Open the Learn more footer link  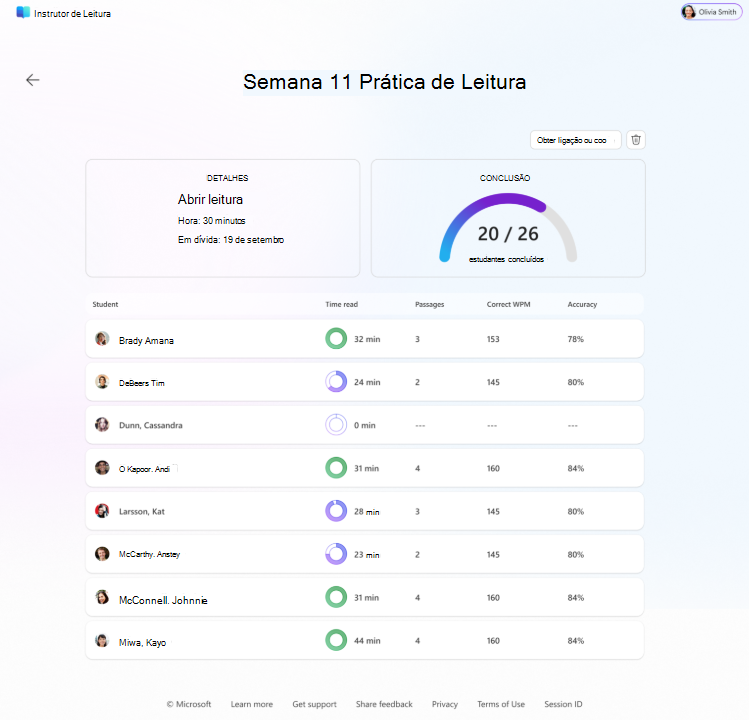tap(252, 704)
